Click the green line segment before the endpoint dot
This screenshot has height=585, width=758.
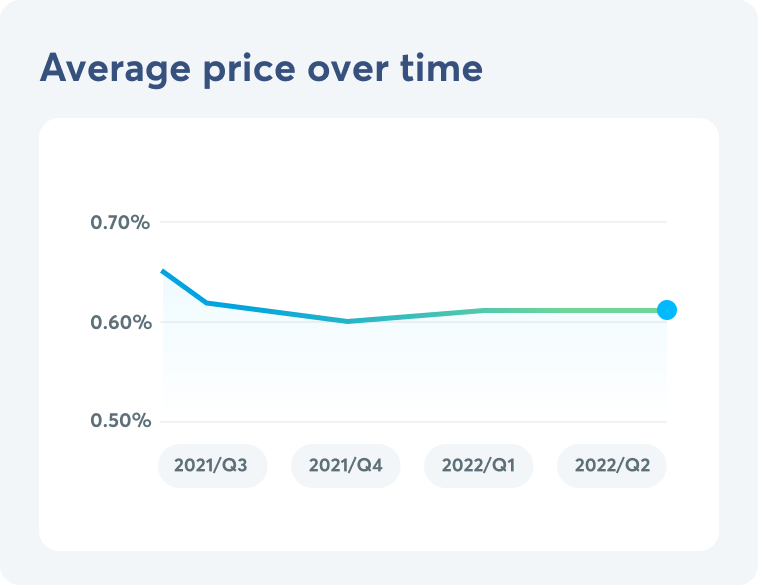click(x=580, y=310)
